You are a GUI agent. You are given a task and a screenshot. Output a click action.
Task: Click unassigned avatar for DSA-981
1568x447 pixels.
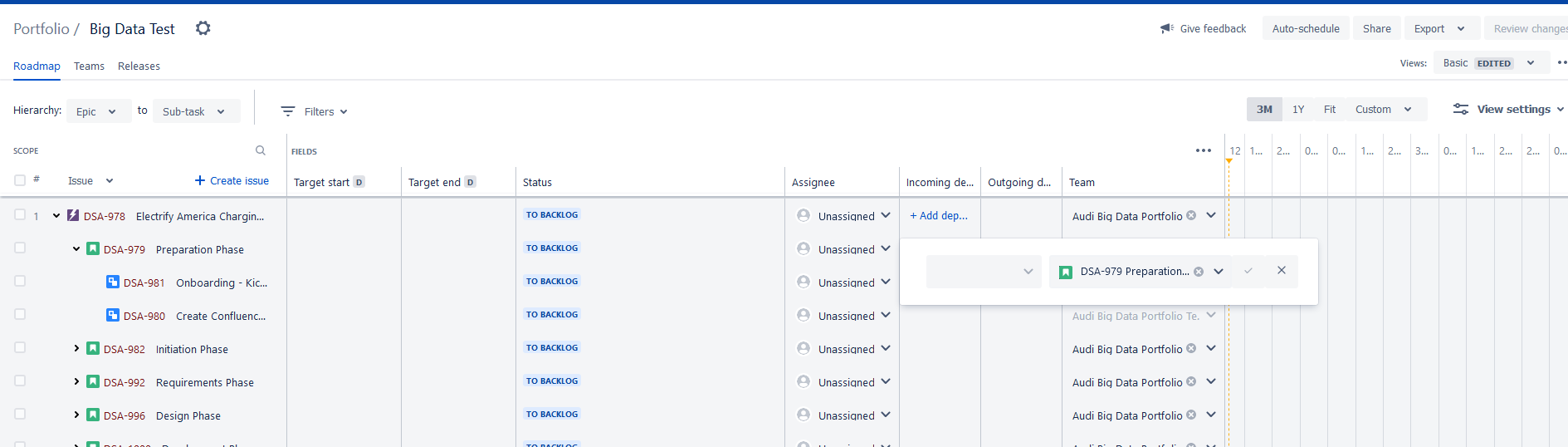(x=804, y=282)
